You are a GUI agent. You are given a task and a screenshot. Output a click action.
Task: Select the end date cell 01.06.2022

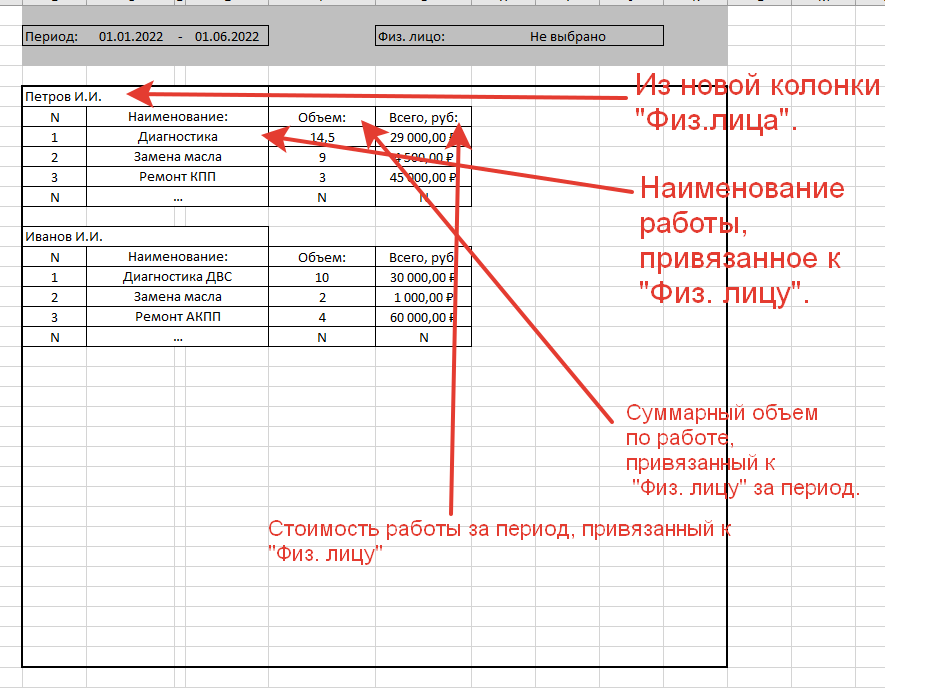[x=227, y=37]
